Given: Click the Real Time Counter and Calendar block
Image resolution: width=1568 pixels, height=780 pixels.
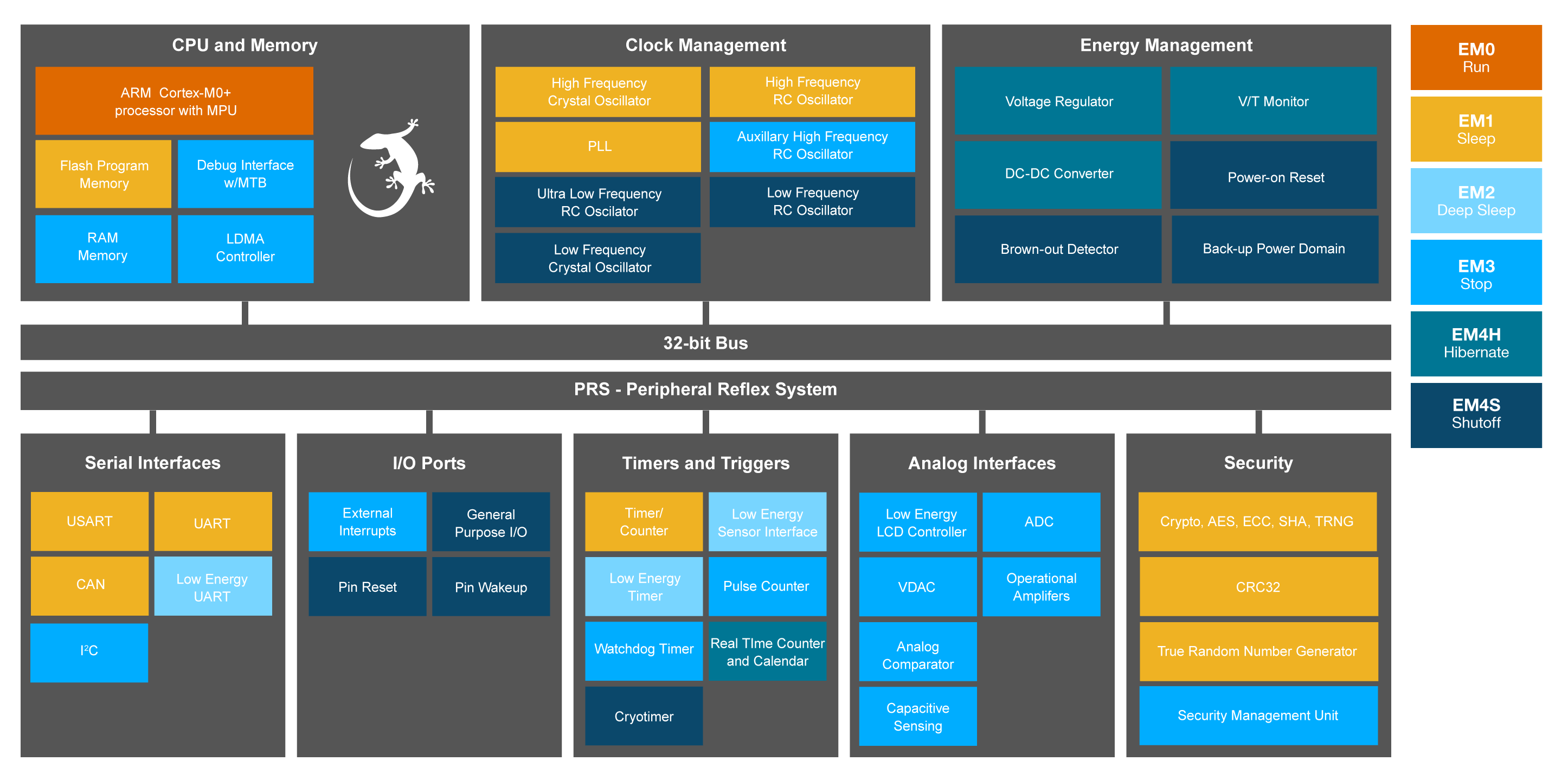Looking at the screenshot, I should click(768, 651).
